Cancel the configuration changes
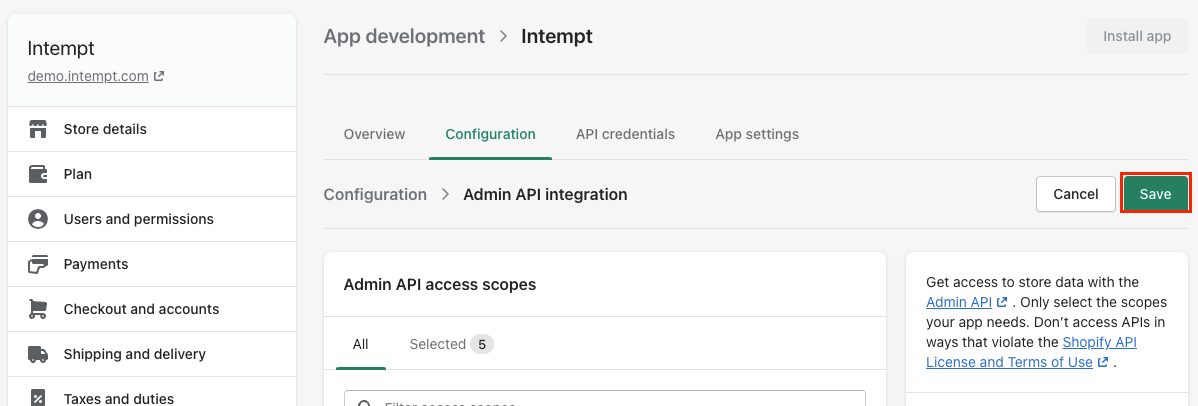 [x=1076, y=194]
